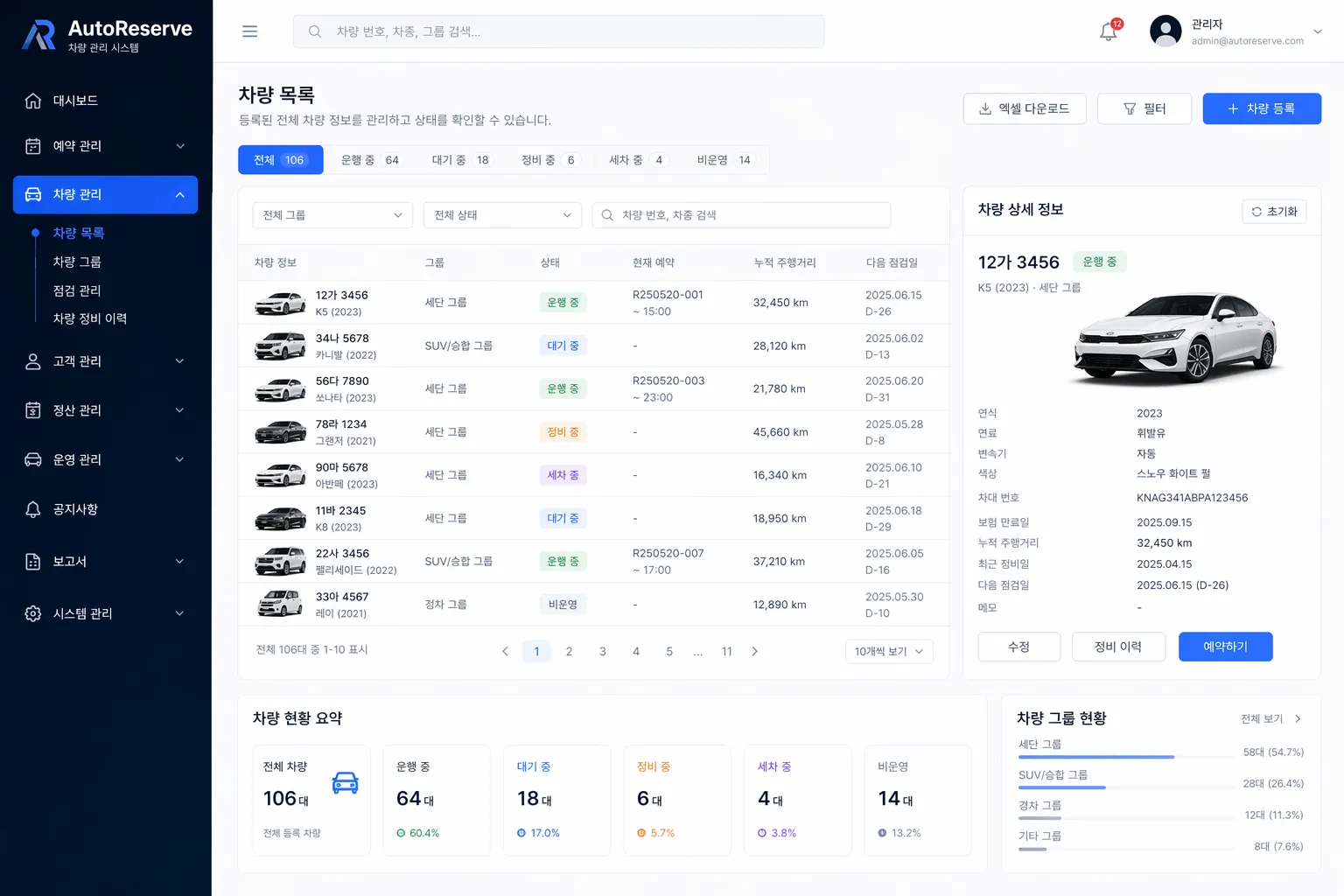Select the 비운영 14 tab
The height and width of the screenshot is (896, 1344).
724,160
